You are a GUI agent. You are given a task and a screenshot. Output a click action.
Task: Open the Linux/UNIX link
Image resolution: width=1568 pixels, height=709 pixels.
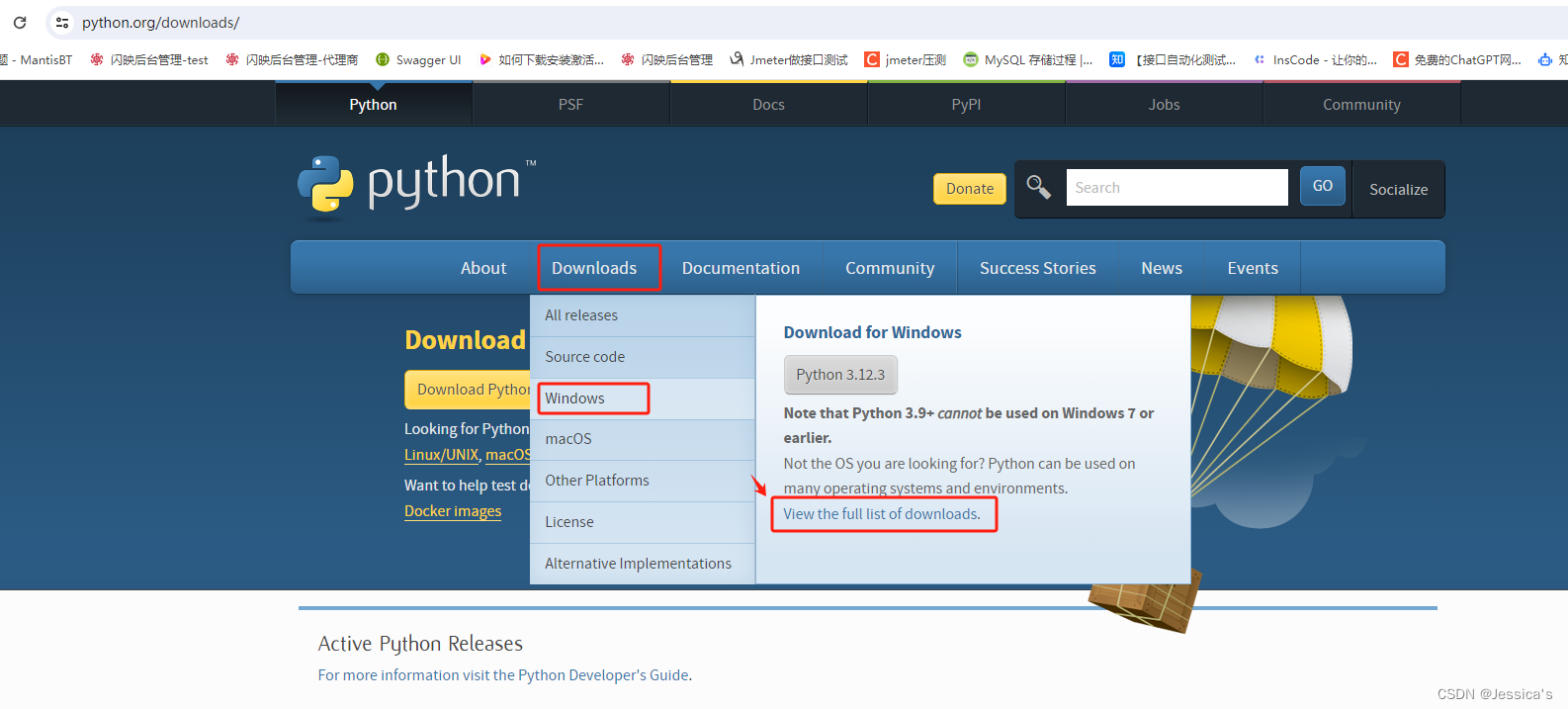441,455
